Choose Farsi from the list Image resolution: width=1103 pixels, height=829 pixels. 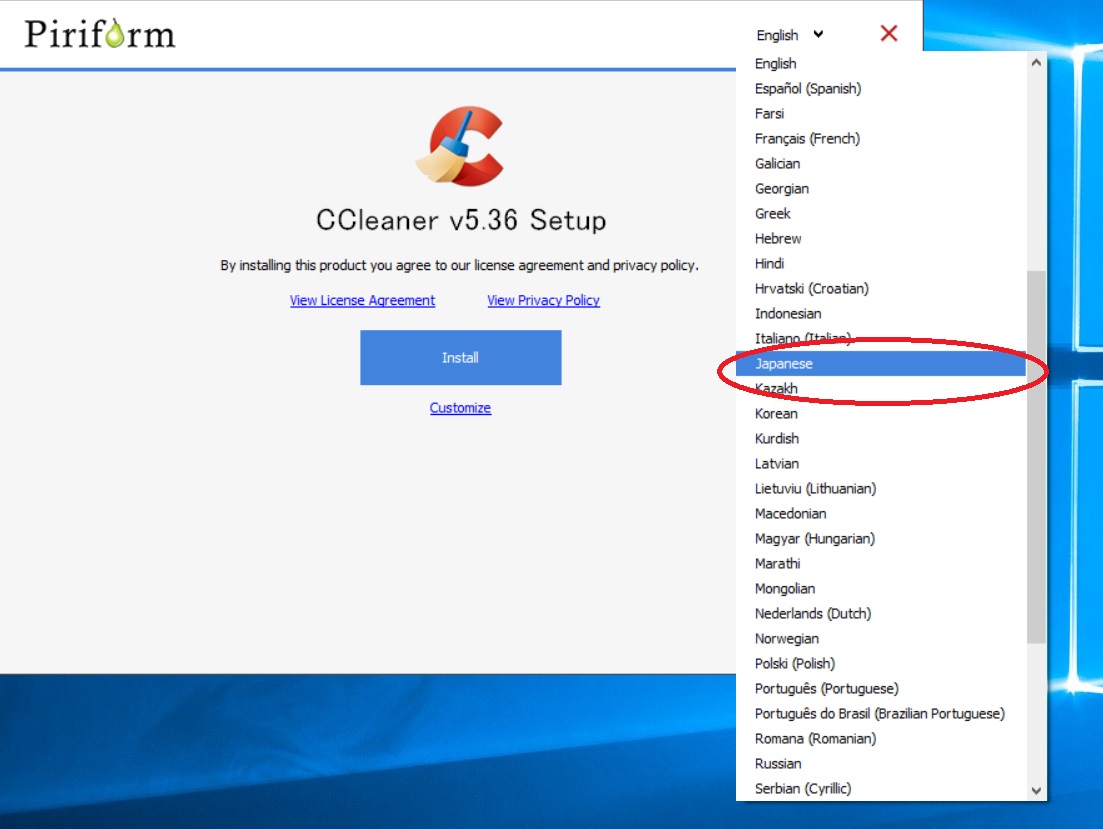tap(881, 113)
